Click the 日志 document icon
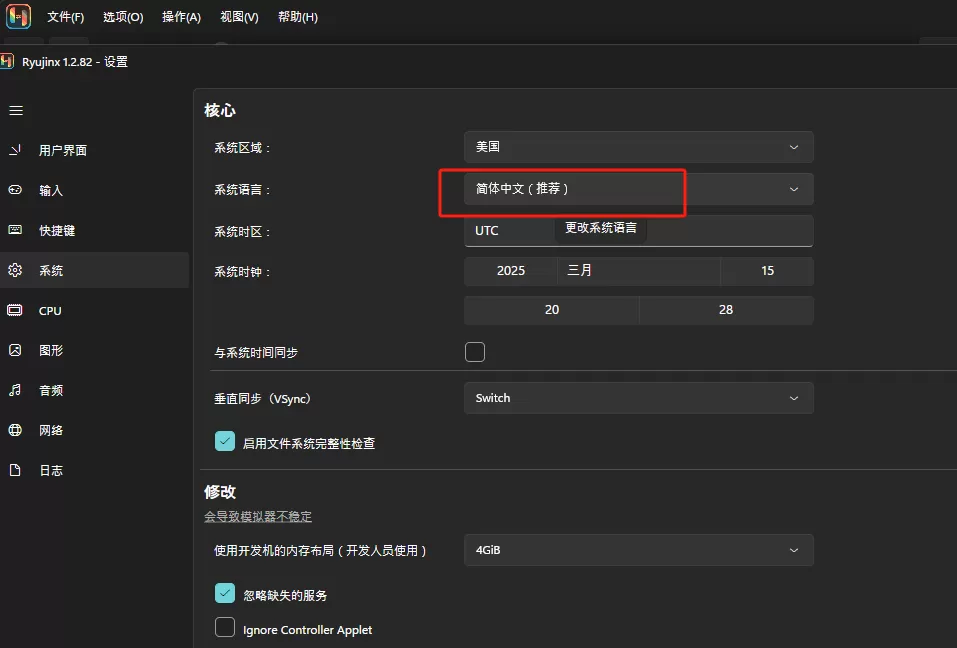This screenshot has height=648, width=957. (15, 470)
